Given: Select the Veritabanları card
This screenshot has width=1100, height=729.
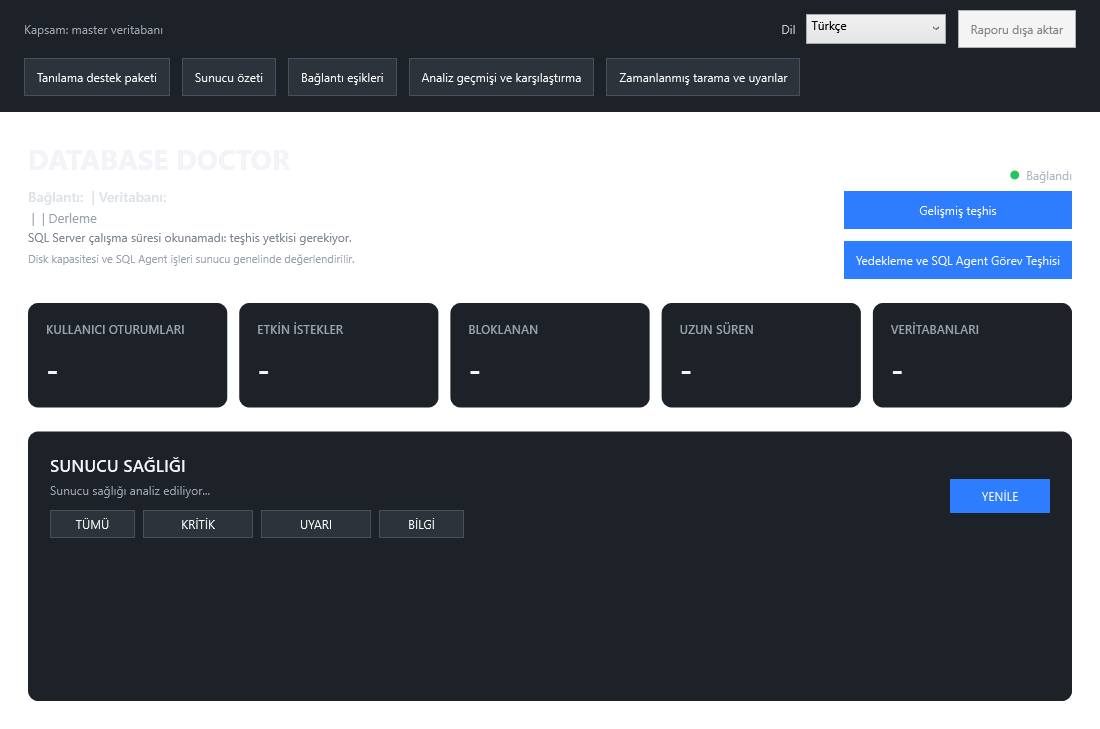Looking at the screenshot, I should tap(972, 355).
